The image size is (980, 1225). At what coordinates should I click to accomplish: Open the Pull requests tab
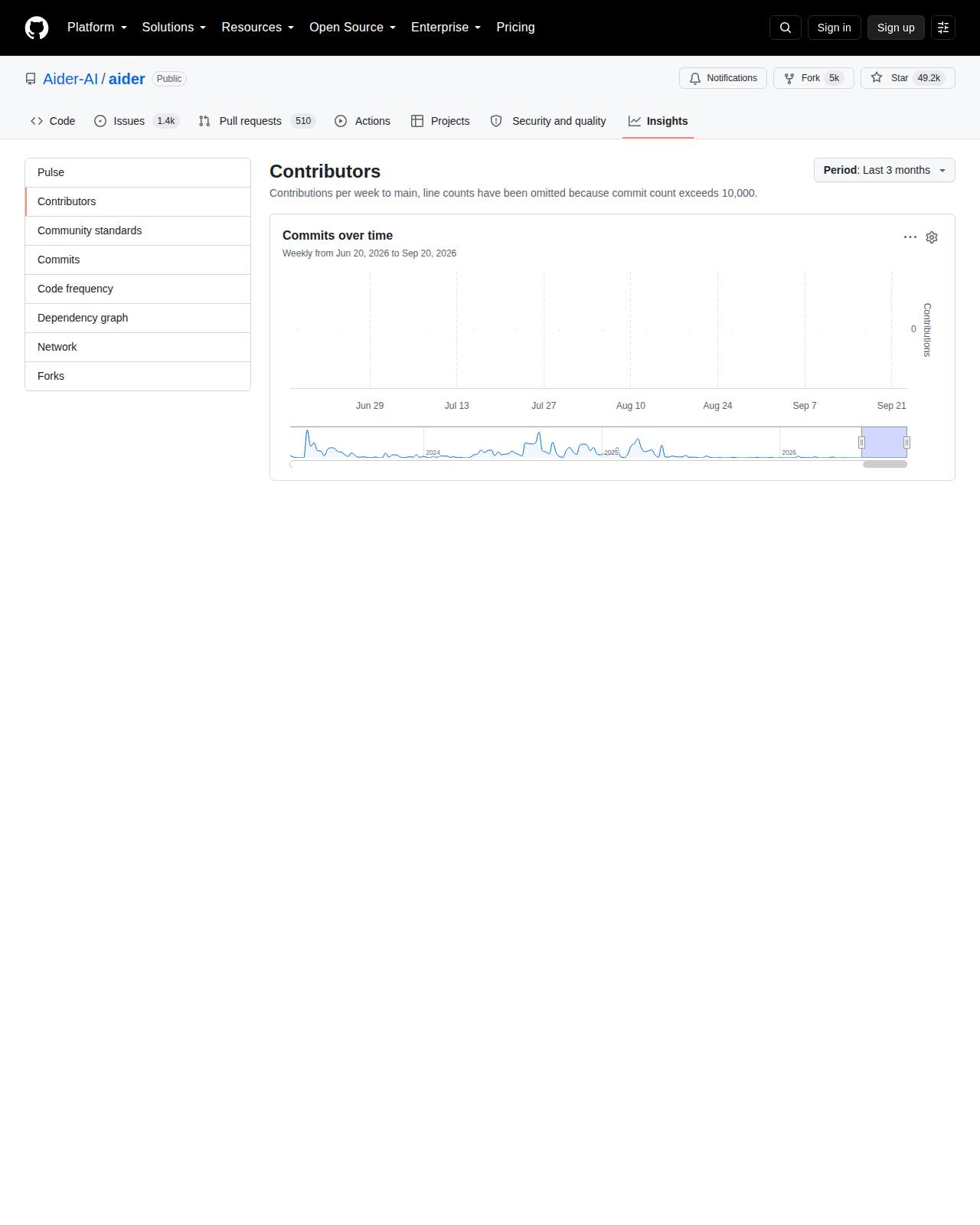tap(256, 121)
